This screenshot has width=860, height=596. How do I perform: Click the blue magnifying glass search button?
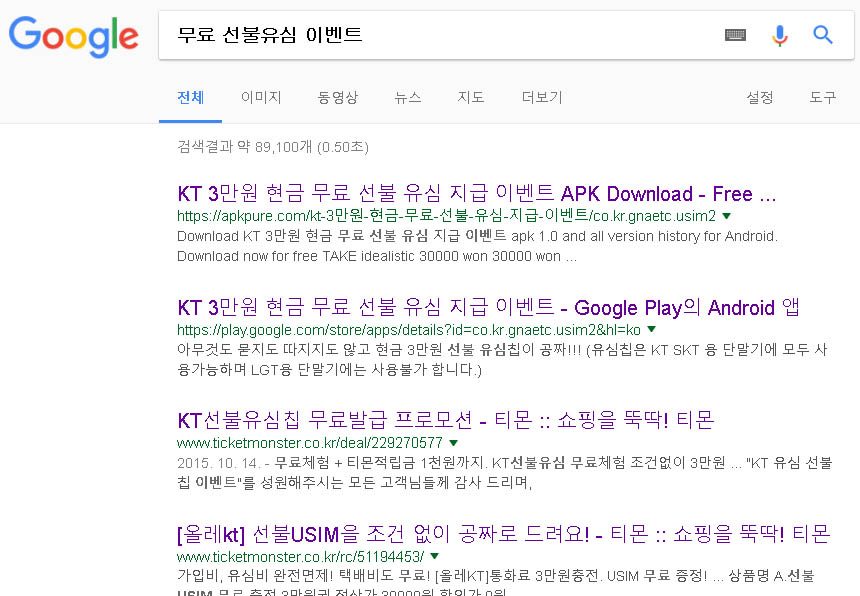pos(823,35)
